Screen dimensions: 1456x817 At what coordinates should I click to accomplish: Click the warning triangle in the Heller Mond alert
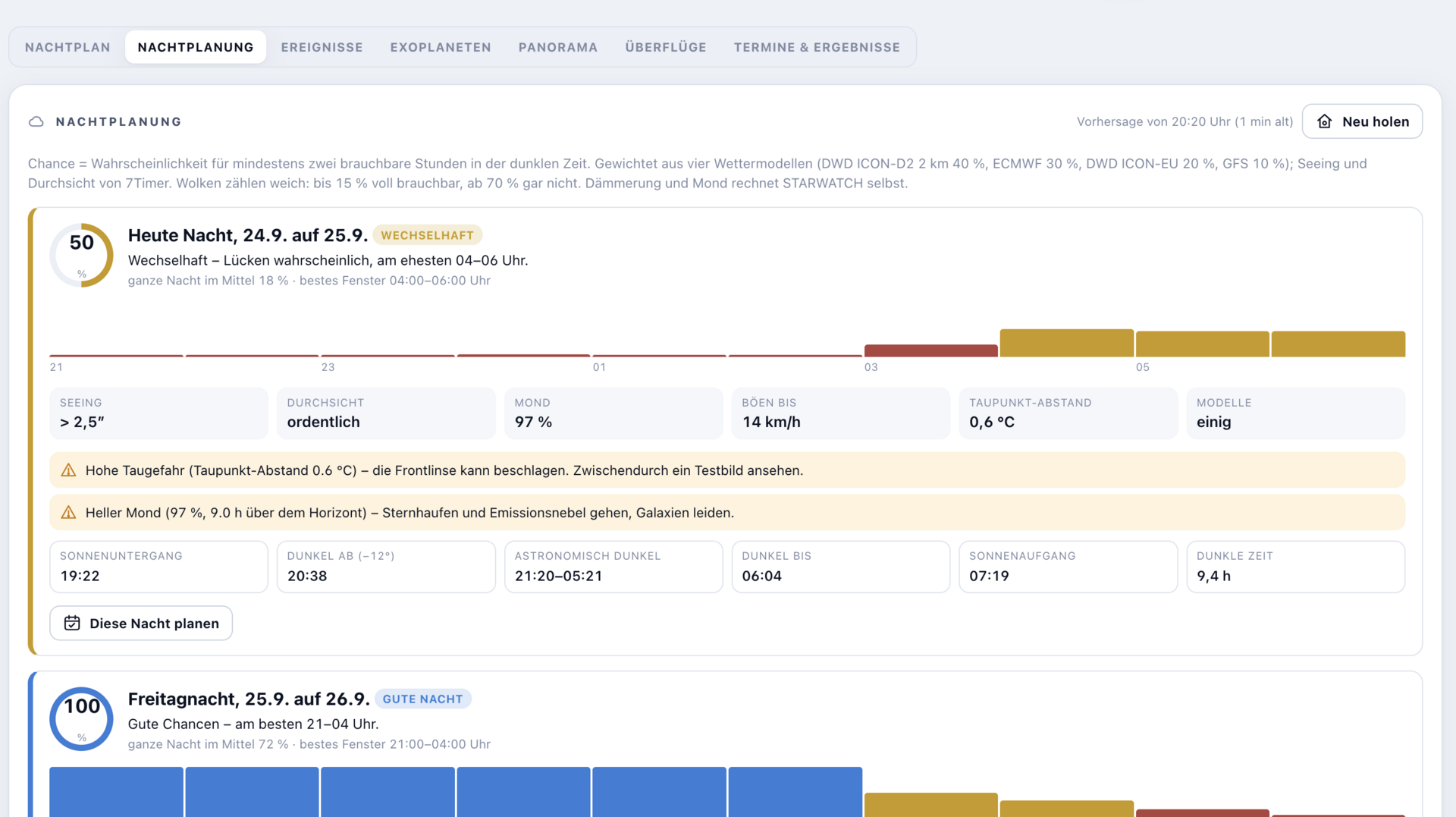coord(68,513)
